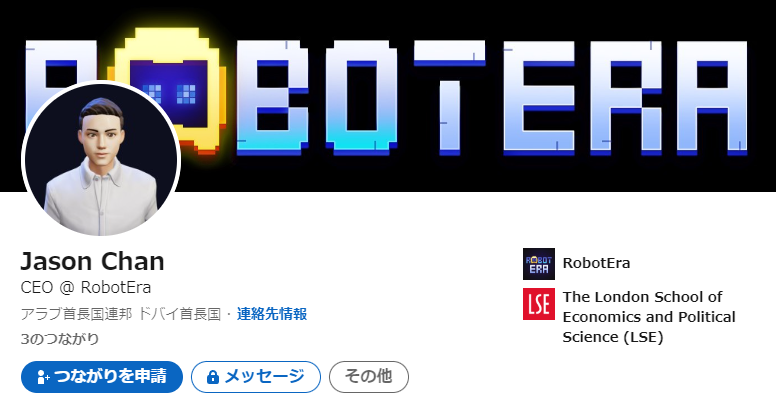Click the ドバイ首長国 location text
Screen dimensions: 776x404
coord(179,314)
